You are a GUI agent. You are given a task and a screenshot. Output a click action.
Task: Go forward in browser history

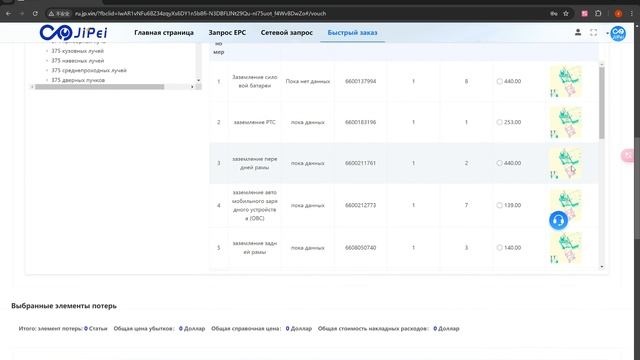[x=22, y=13]
